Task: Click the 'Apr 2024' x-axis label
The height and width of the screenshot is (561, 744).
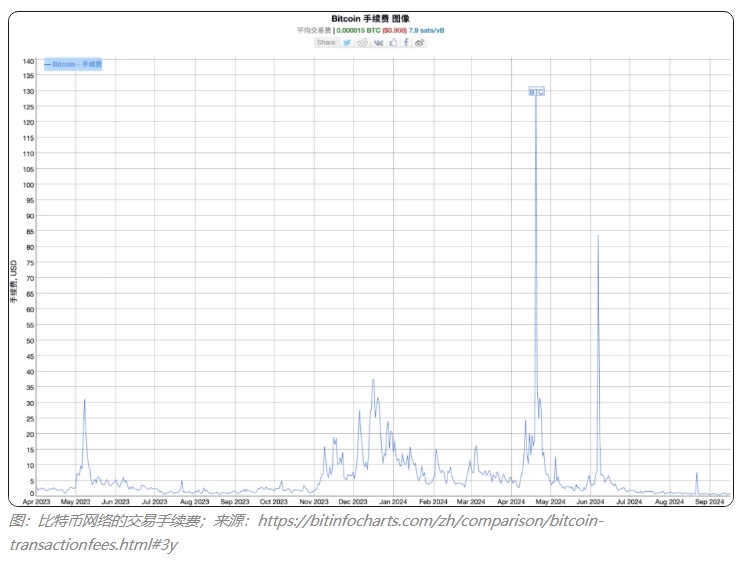Action: coord(511,501)
